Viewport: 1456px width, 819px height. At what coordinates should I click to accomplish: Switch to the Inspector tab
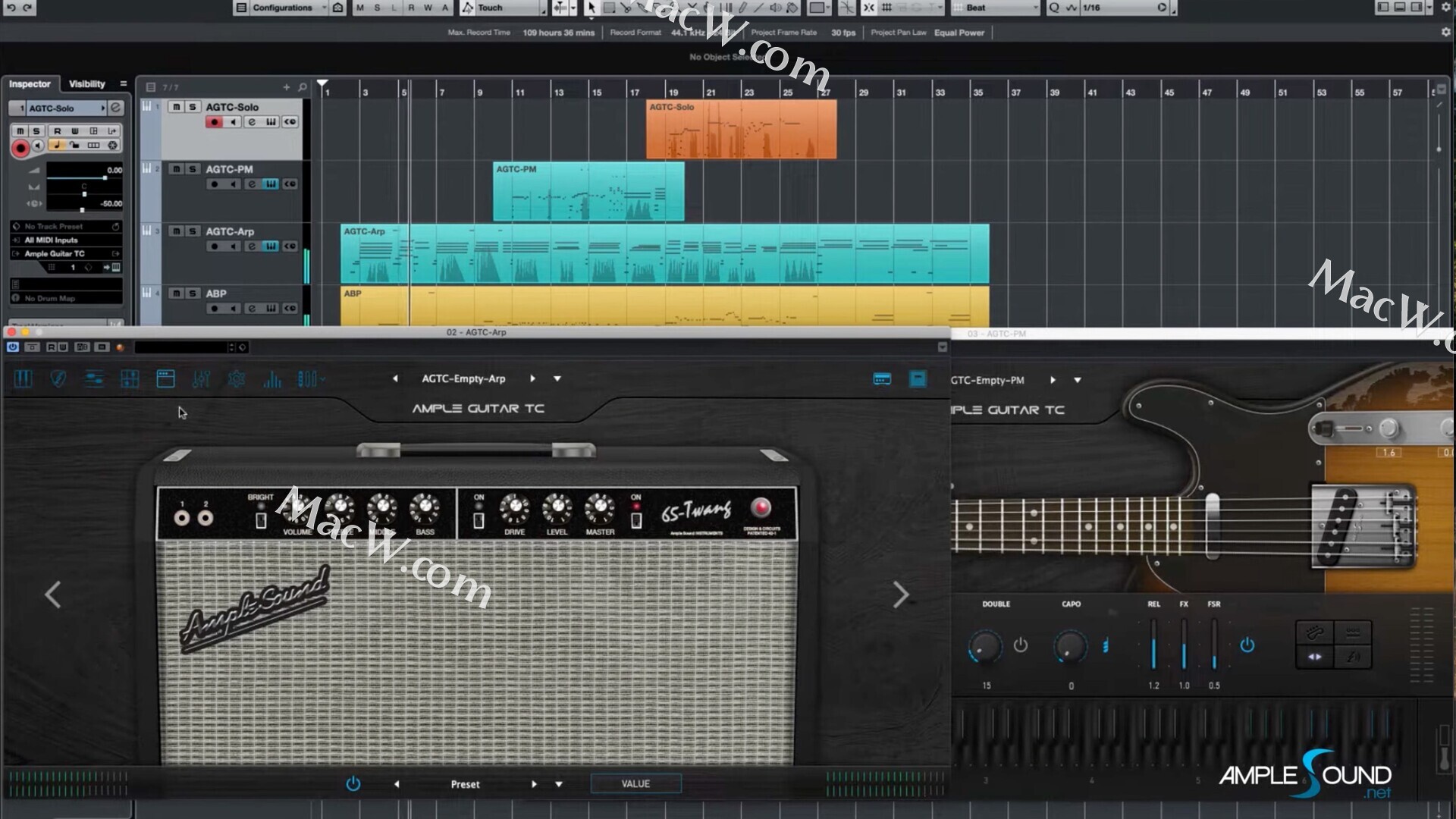tap(30, 84)
